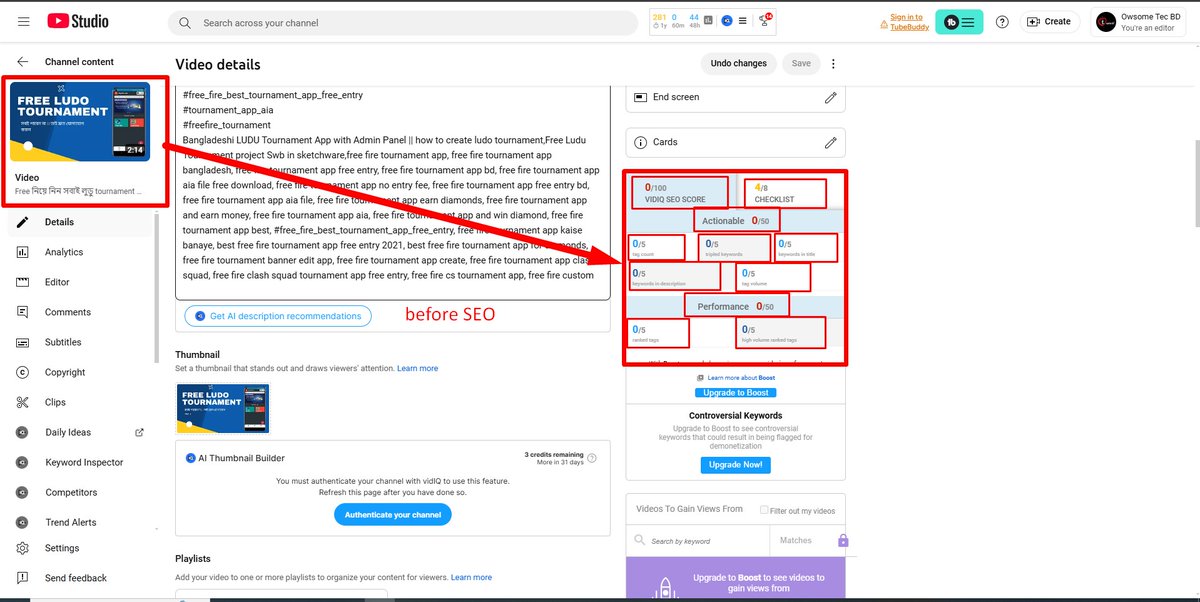Open the hamburger navigation menu
The width and height of the screenshot is (1200, 602).
tap(23, 21)
